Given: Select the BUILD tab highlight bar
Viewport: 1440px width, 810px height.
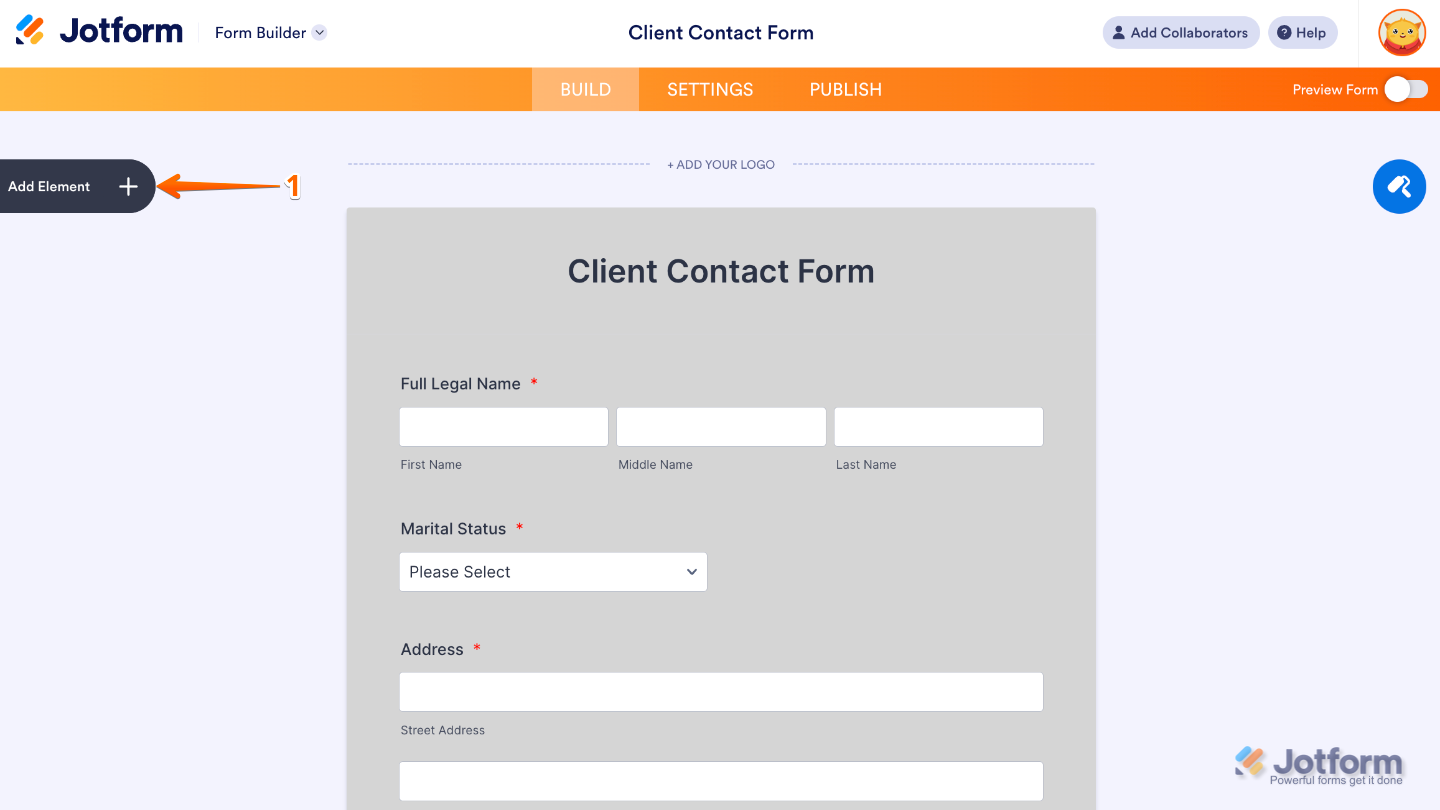Looking at the screenshot, I should (x=585, y=89).
